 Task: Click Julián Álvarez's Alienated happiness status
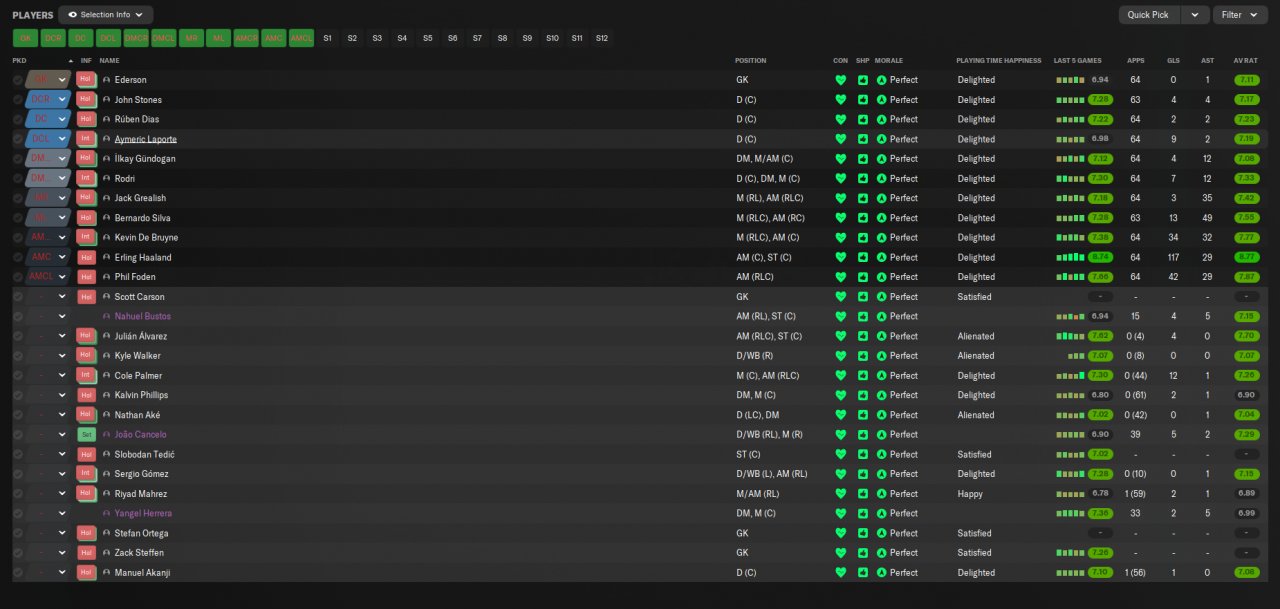click(976, 336)
